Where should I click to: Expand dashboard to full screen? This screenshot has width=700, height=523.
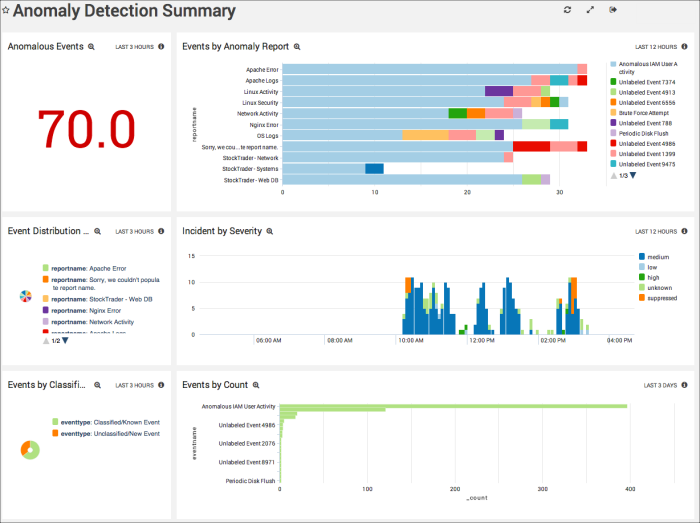[590, 10]
